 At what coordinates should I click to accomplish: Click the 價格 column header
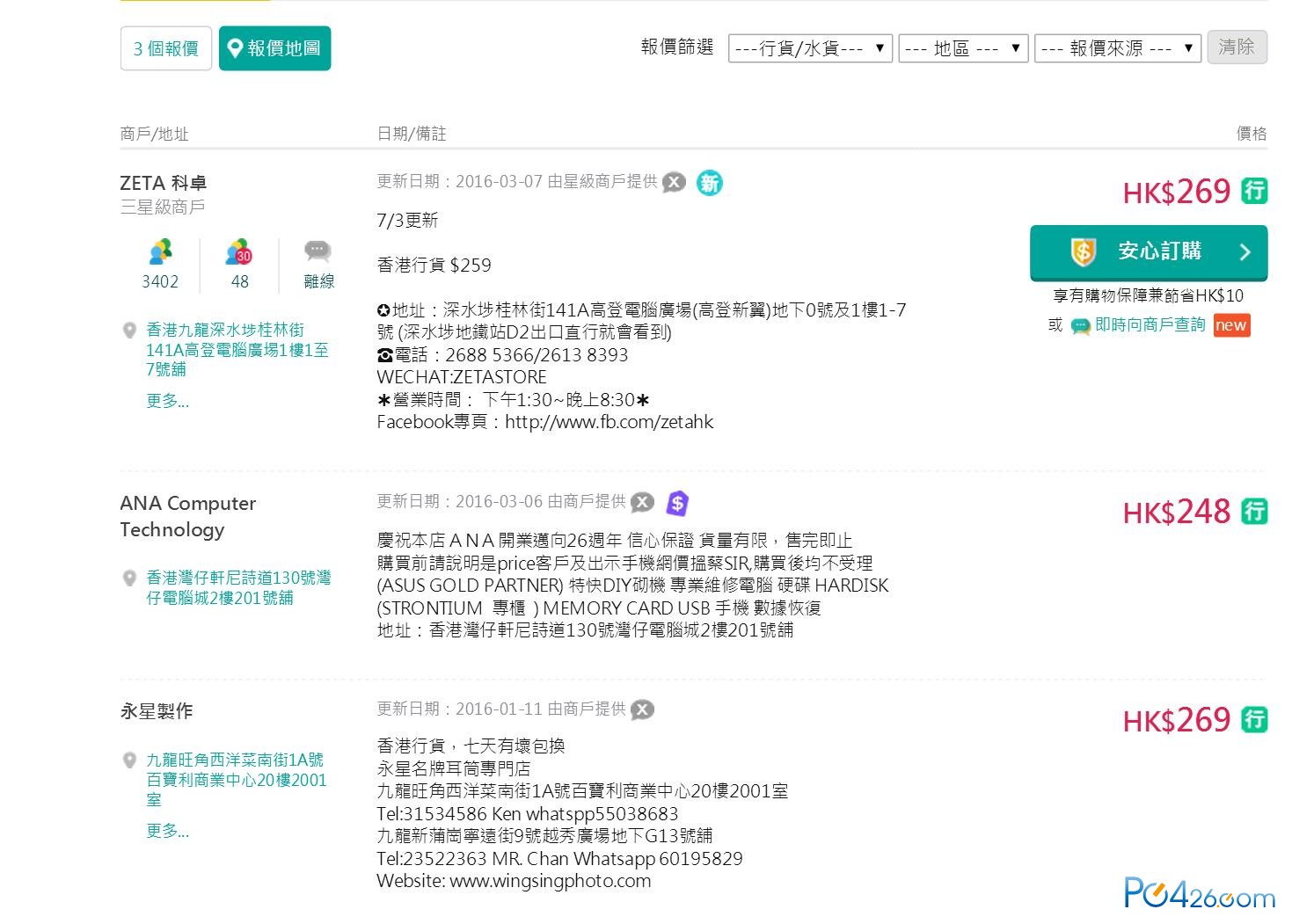(x=1252, y=134)
